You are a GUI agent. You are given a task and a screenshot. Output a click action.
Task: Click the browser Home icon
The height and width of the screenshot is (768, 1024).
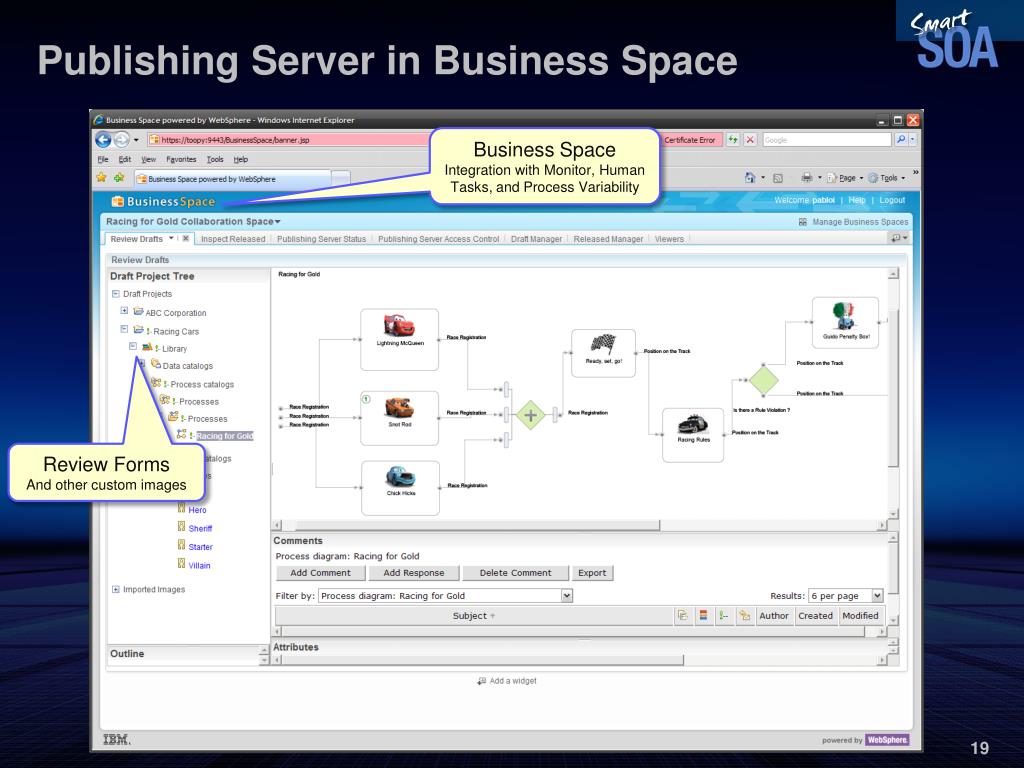pos(750,178)
